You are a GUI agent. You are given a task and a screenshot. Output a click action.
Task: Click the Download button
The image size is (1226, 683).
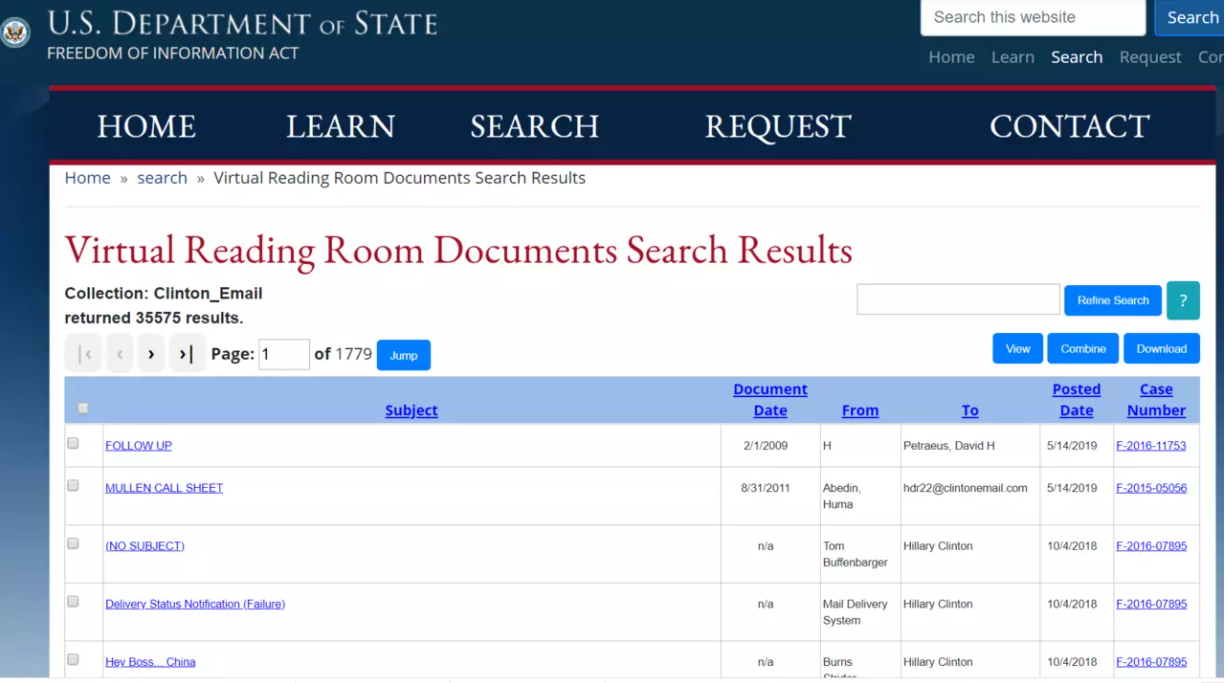coord(1161,349)
